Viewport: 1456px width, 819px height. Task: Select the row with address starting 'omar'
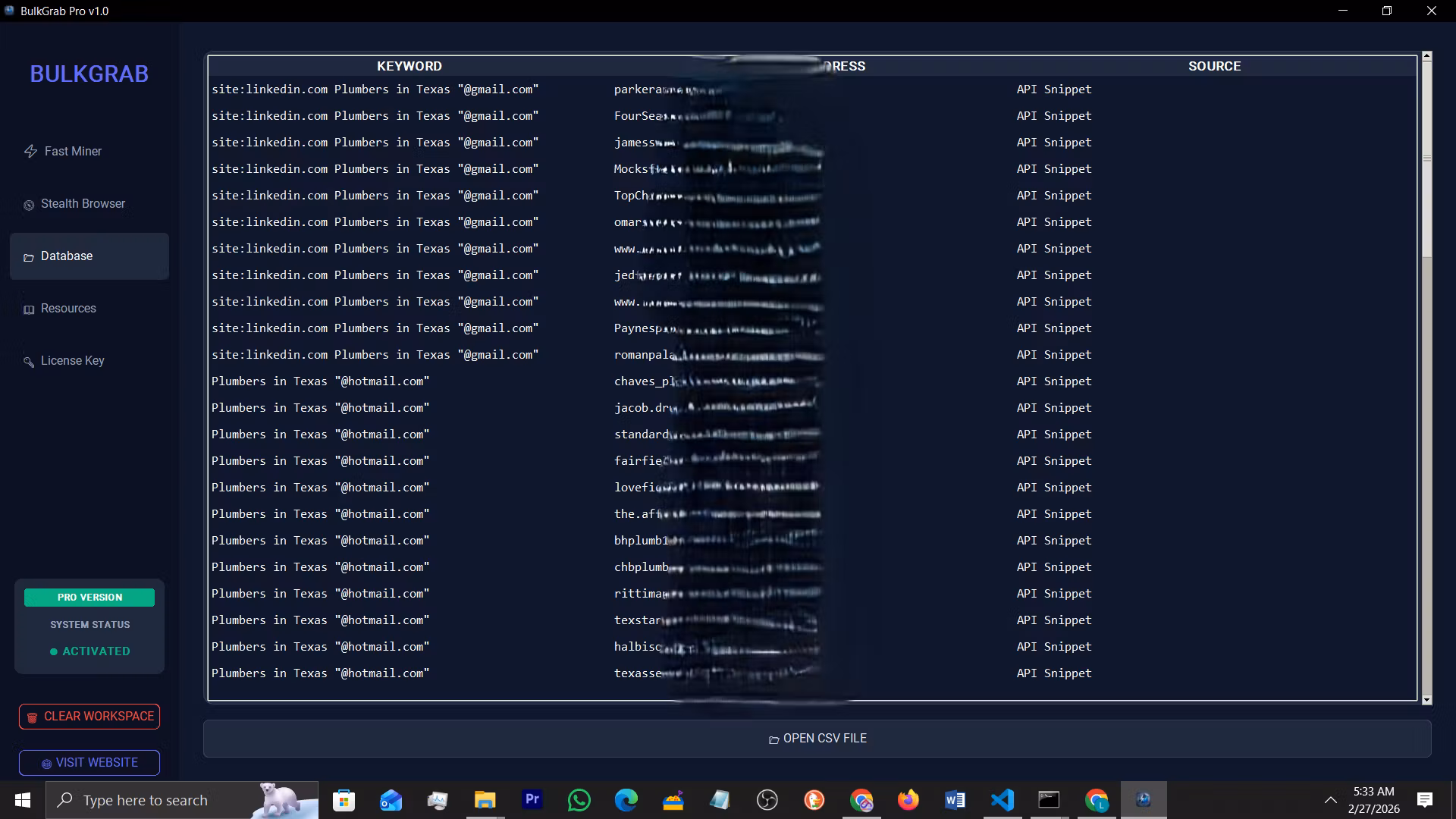pyautogui.click(x=812, y=222)
